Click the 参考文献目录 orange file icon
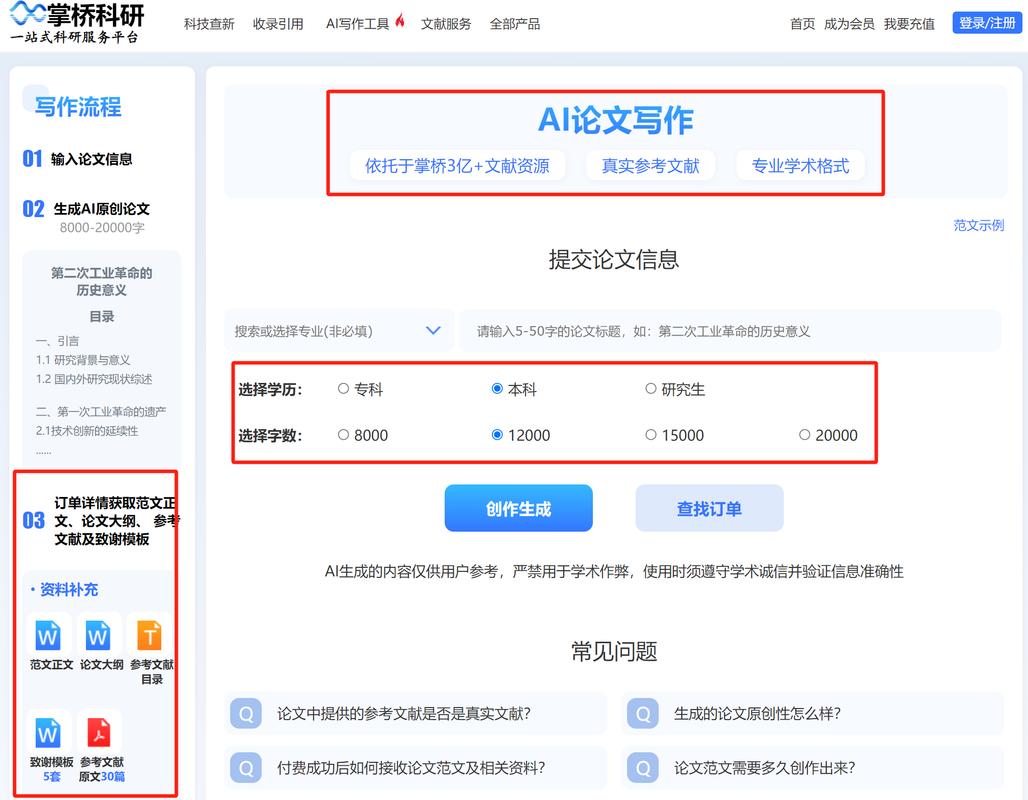The image size is (1028, 800). 151,638
